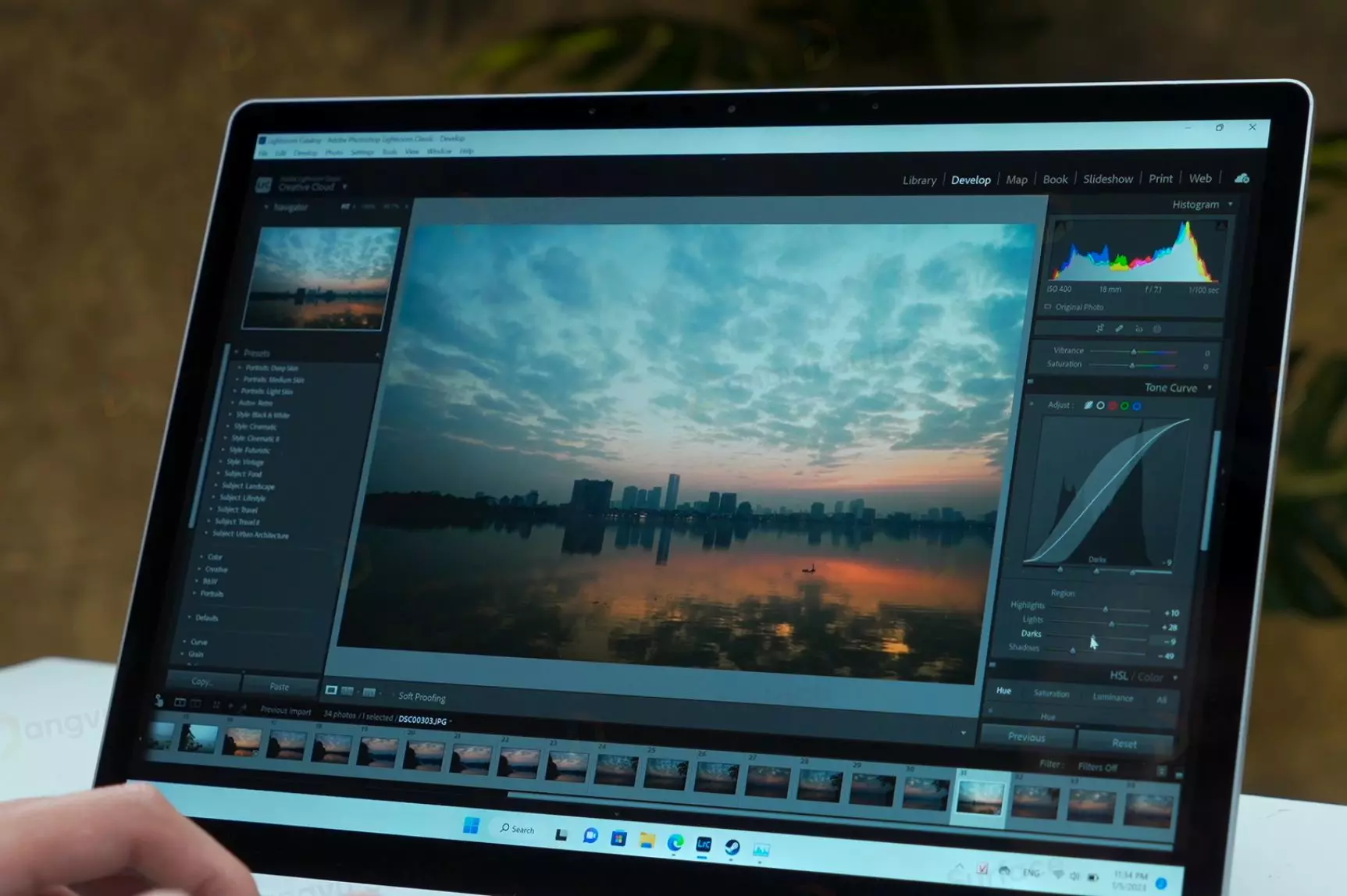This screenshot has height=896, width=1347.
Task: Select the green channel curve
Action: 1124,406
